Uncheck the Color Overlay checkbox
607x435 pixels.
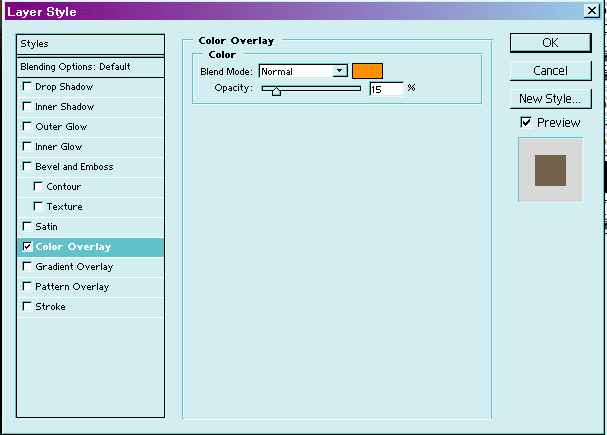tap(27, 247)
